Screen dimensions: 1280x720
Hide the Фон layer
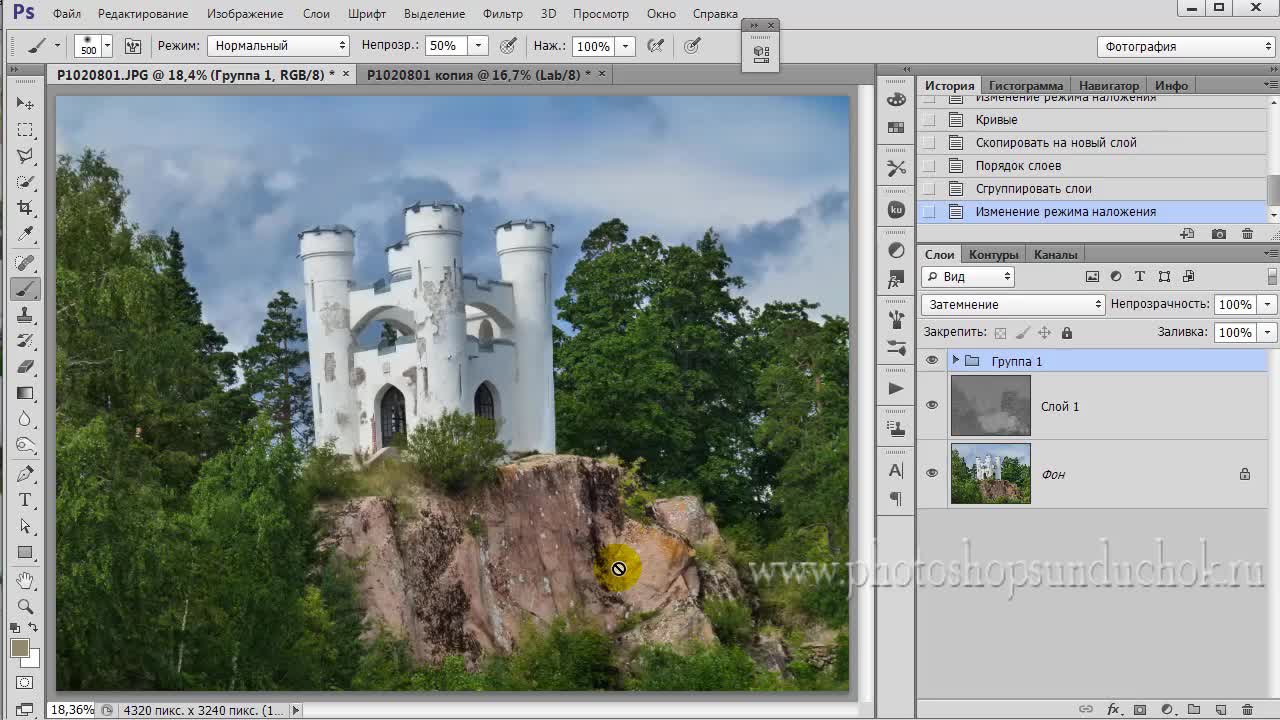[932, 473]
